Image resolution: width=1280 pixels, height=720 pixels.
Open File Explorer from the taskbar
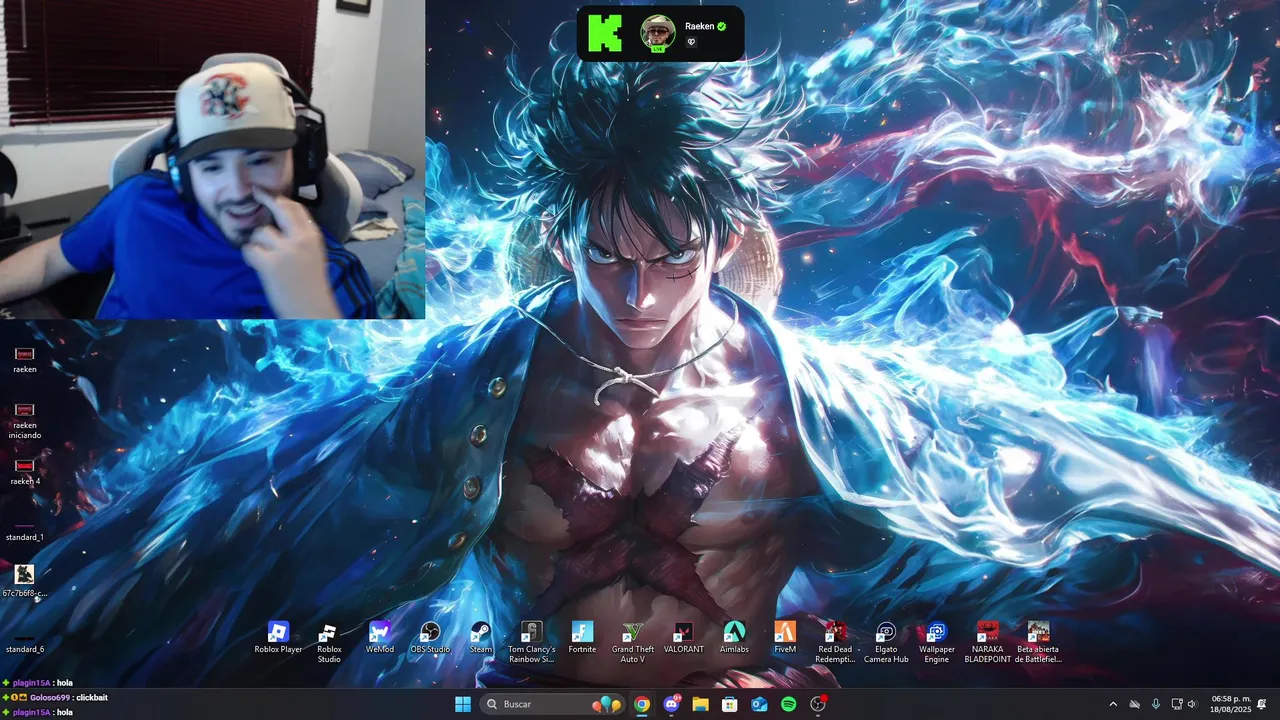(x=700, y=704)
